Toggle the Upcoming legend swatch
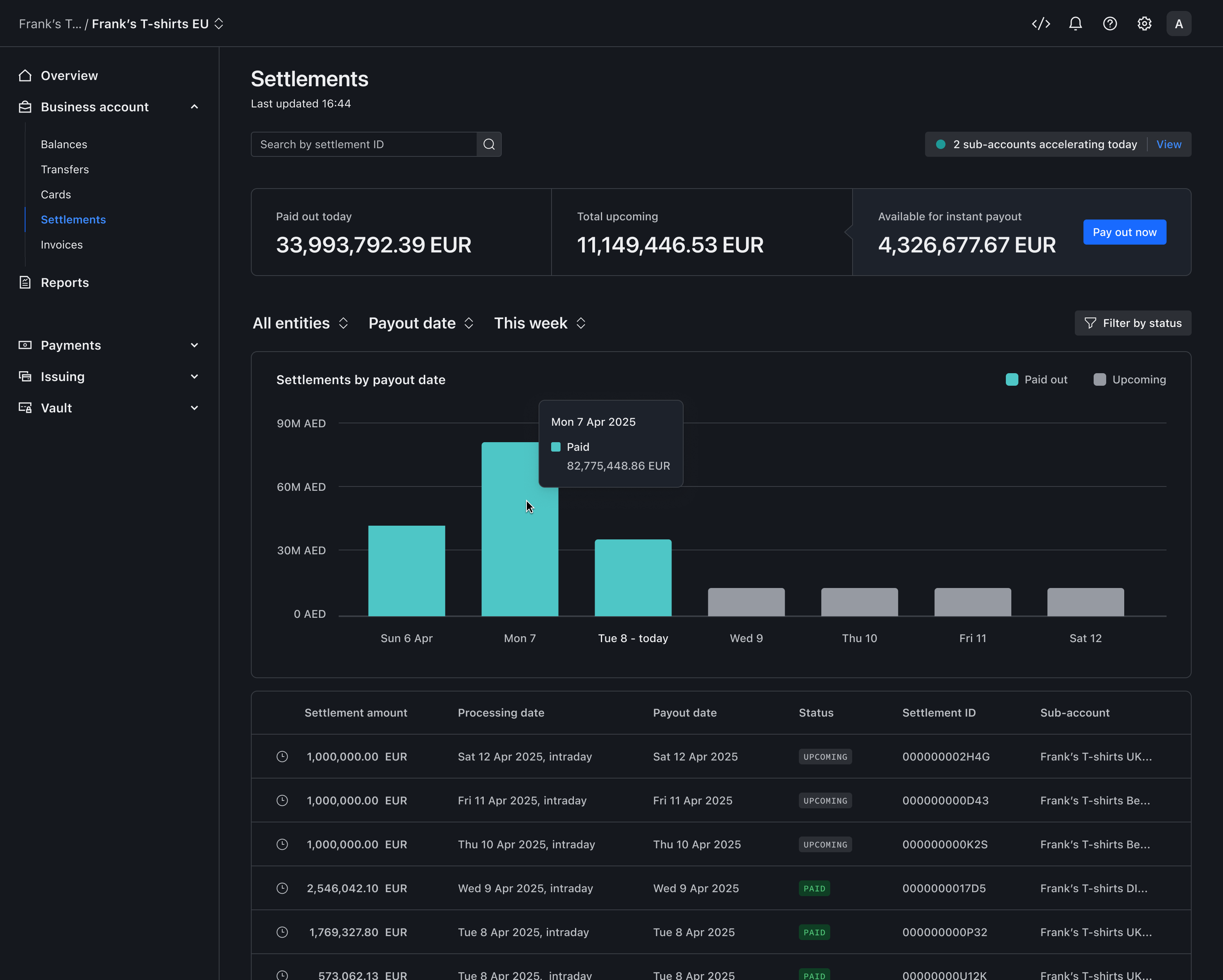The image size is (1223, 980). (1100, 380)
